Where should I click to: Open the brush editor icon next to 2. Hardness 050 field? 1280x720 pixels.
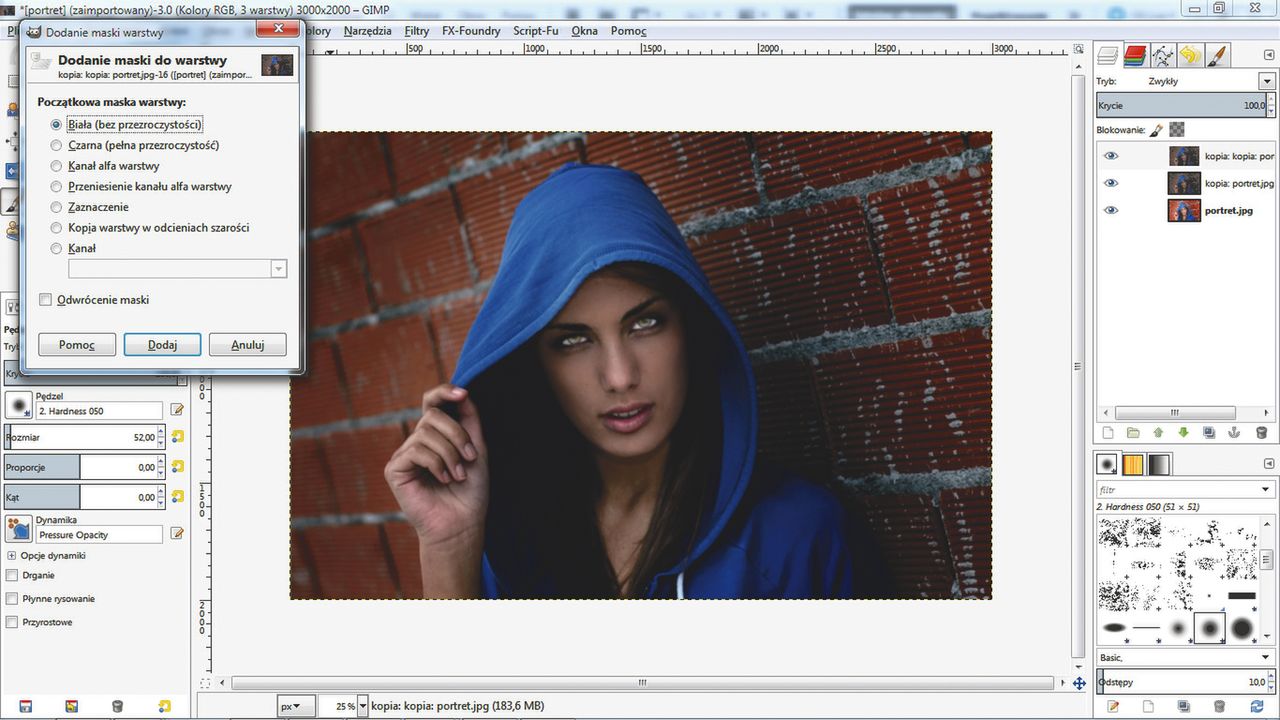(178, 410)
